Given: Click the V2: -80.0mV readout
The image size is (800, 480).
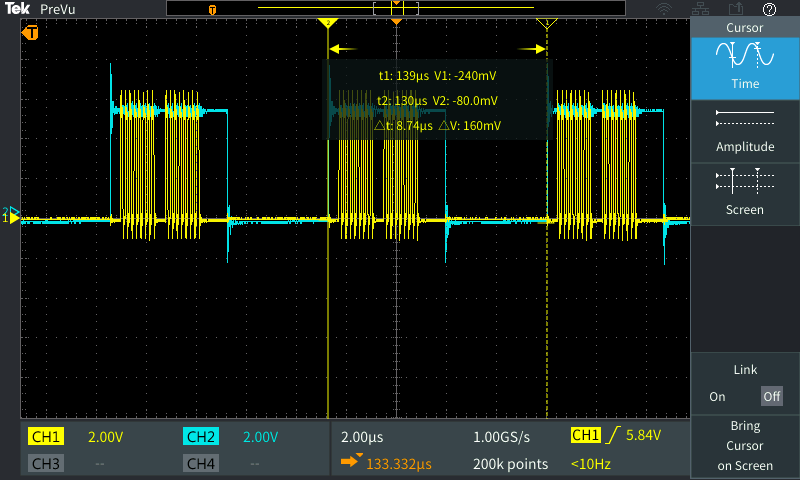Looking at the screenshot, I should point(465,100).
